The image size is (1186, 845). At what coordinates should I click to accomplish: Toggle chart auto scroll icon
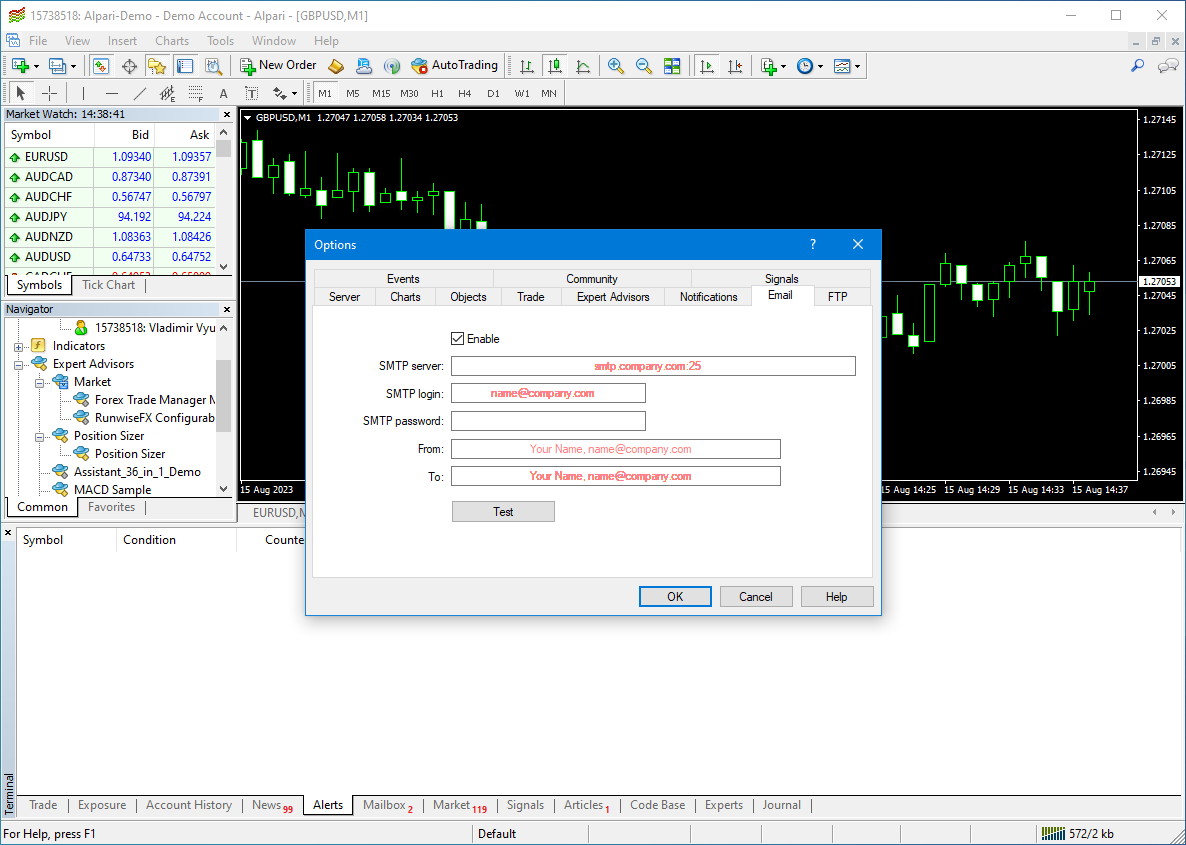tap(706, 66)
